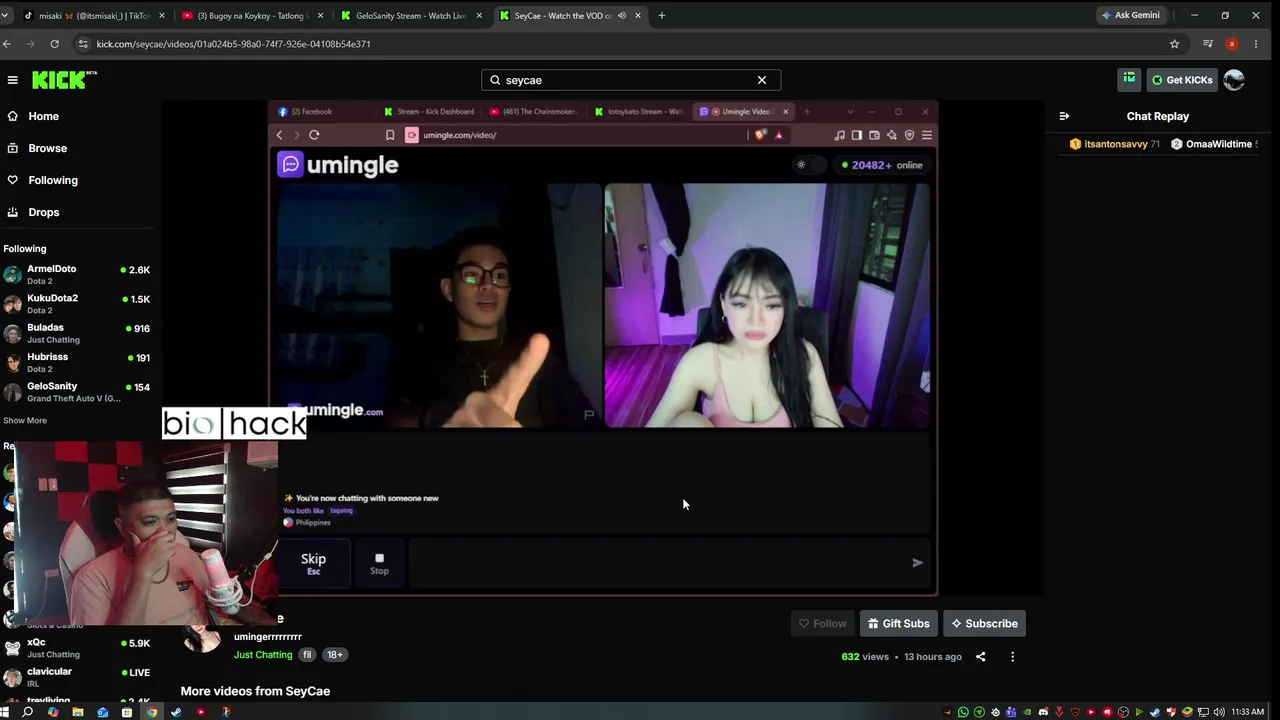1280x720 pixels.
Task: Mute the SeyCae tab audio icon
Action: pos(621,16)
